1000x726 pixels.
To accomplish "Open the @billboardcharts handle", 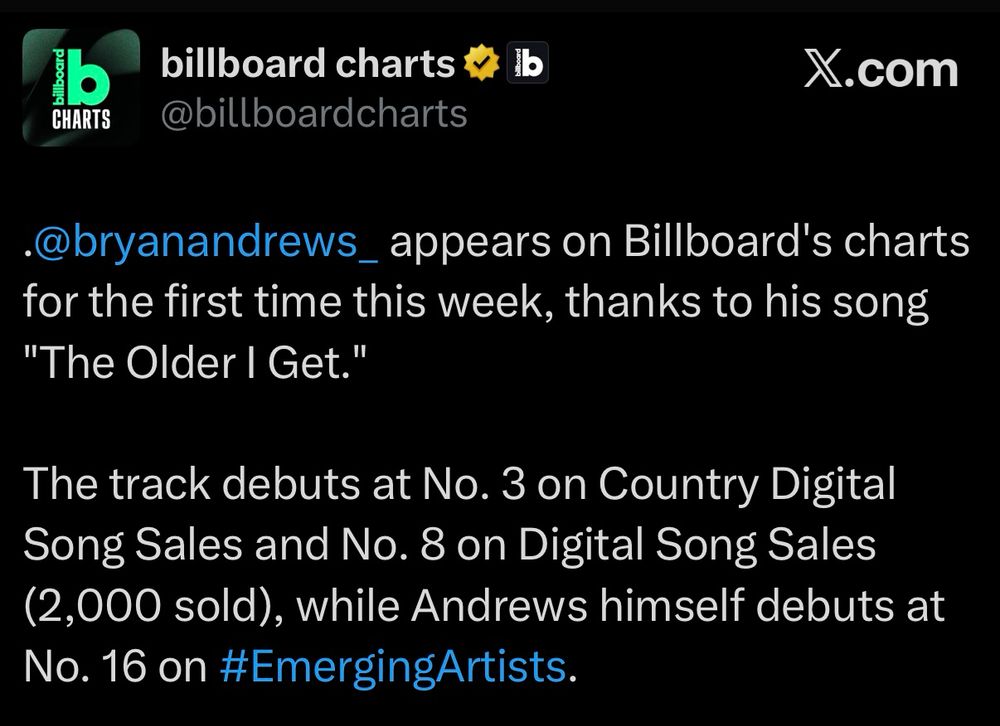I will (x=313, y=113).
